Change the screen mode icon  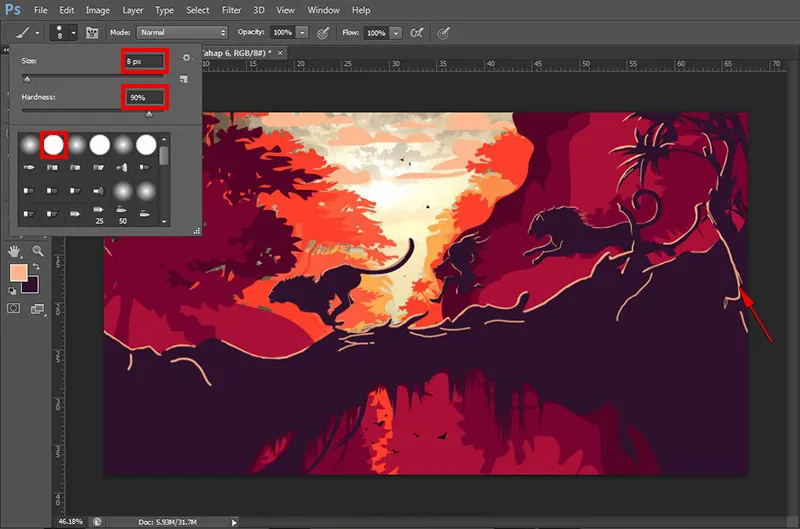coord(38,309)
